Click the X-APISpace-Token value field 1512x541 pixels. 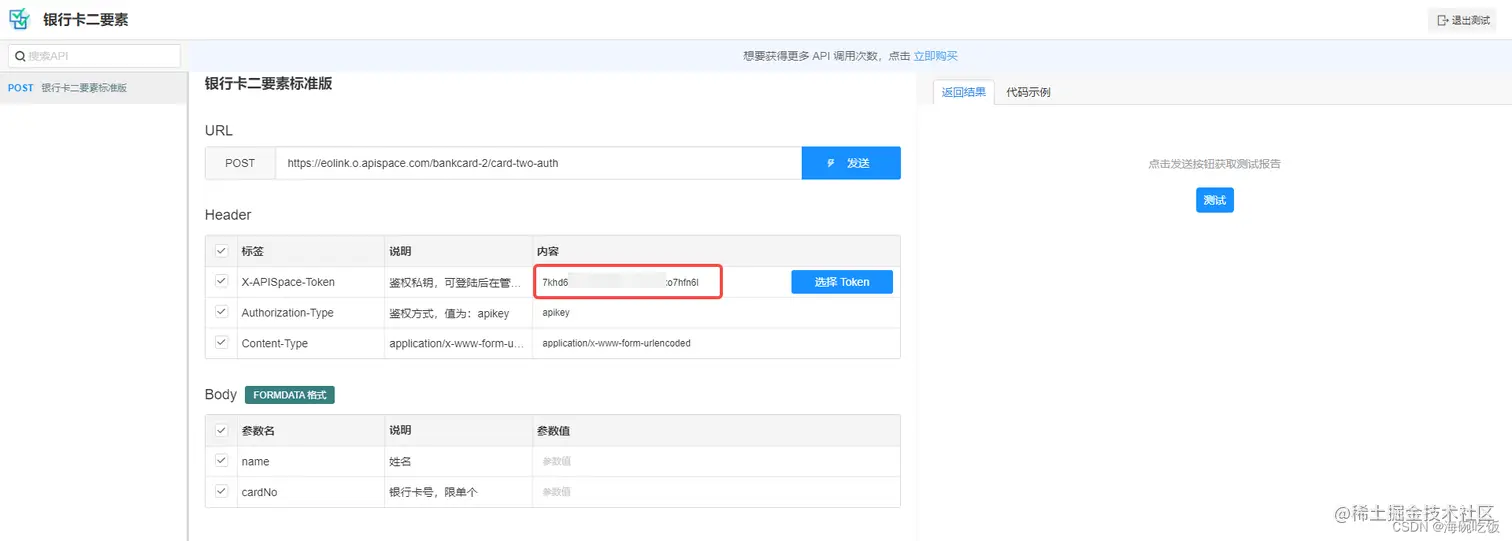[x=627, y=282]
